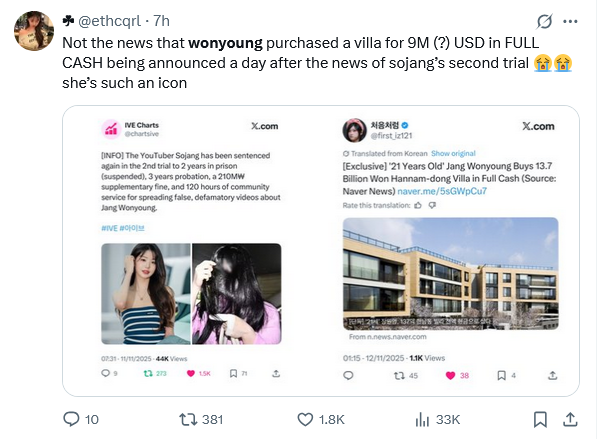Click the Grok explain icon beside more menu

coord(544,21)
